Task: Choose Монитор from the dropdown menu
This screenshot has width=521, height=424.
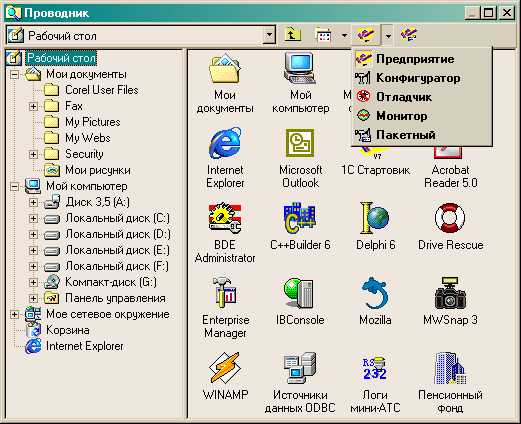Action: (421, 116)
